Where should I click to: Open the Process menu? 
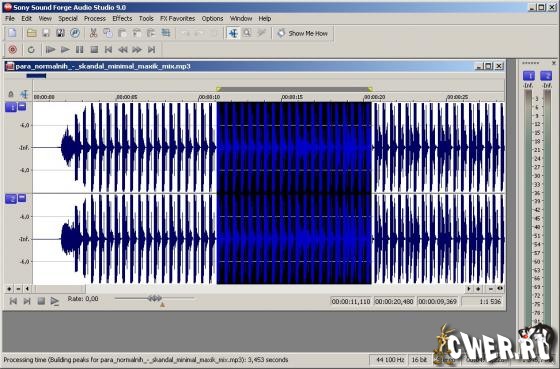[x=95, y=18]
